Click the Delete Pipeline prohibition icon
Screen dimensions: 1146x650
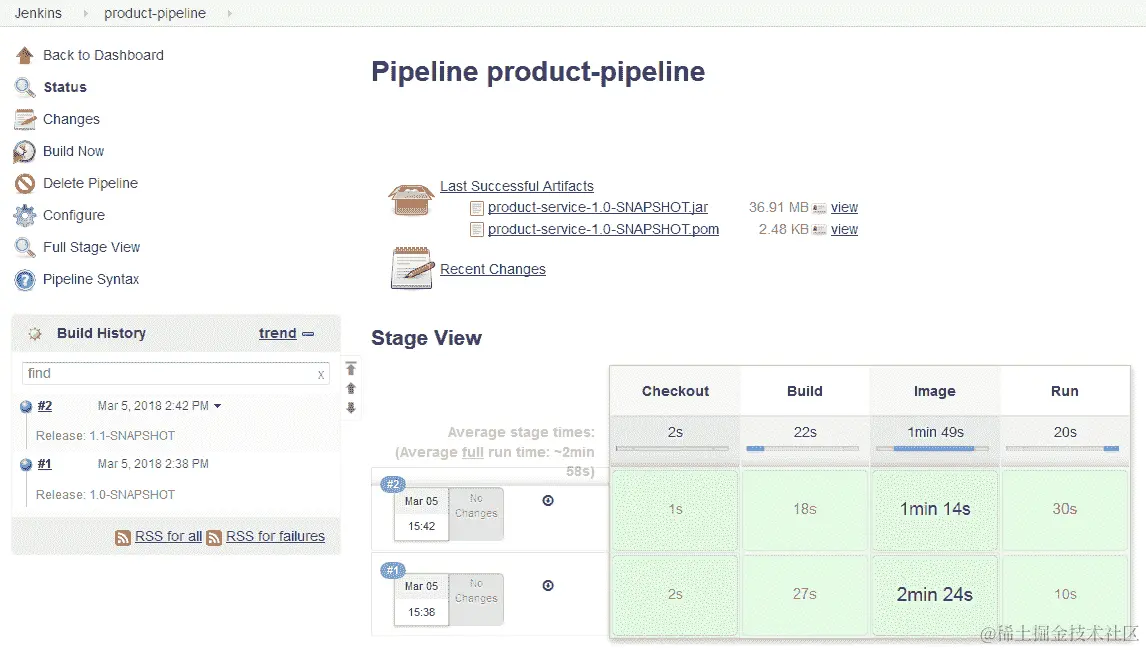[25, 183]
